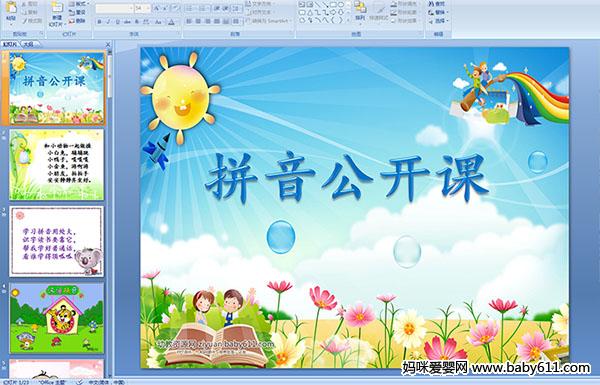Image resolution: width=600 pixels, height=385 pixels.
Task: Toggle italic formatting
Action: (108, 22)
